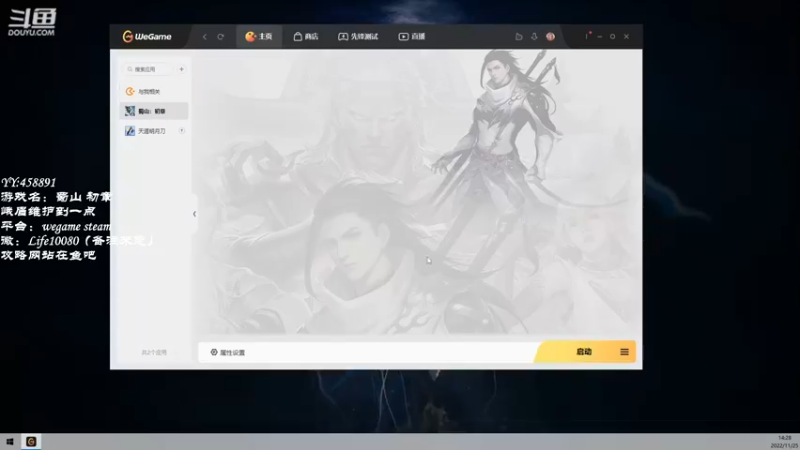Open the download manager icon
Viewport: 800px width, 450px height.
[534, 37]
